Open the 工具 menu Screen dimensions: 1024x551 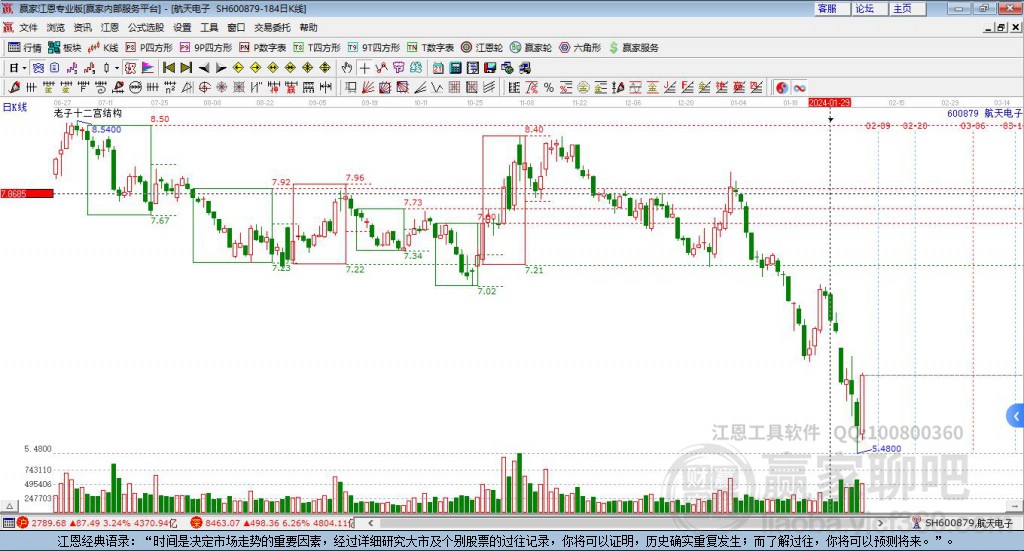point(209,27)
